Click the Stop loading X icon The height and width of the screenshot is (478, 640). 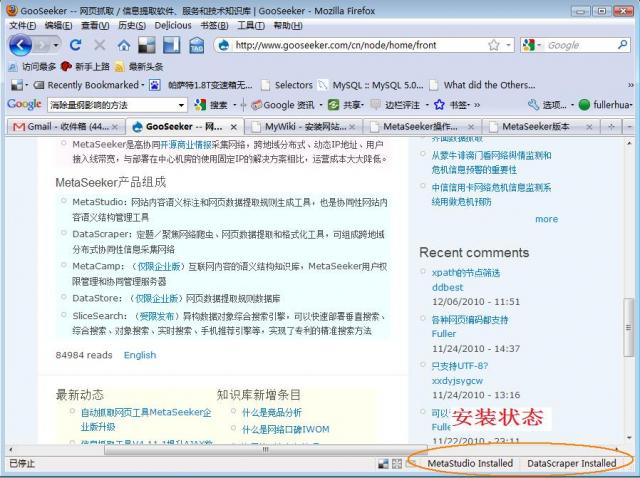[100, 45]
